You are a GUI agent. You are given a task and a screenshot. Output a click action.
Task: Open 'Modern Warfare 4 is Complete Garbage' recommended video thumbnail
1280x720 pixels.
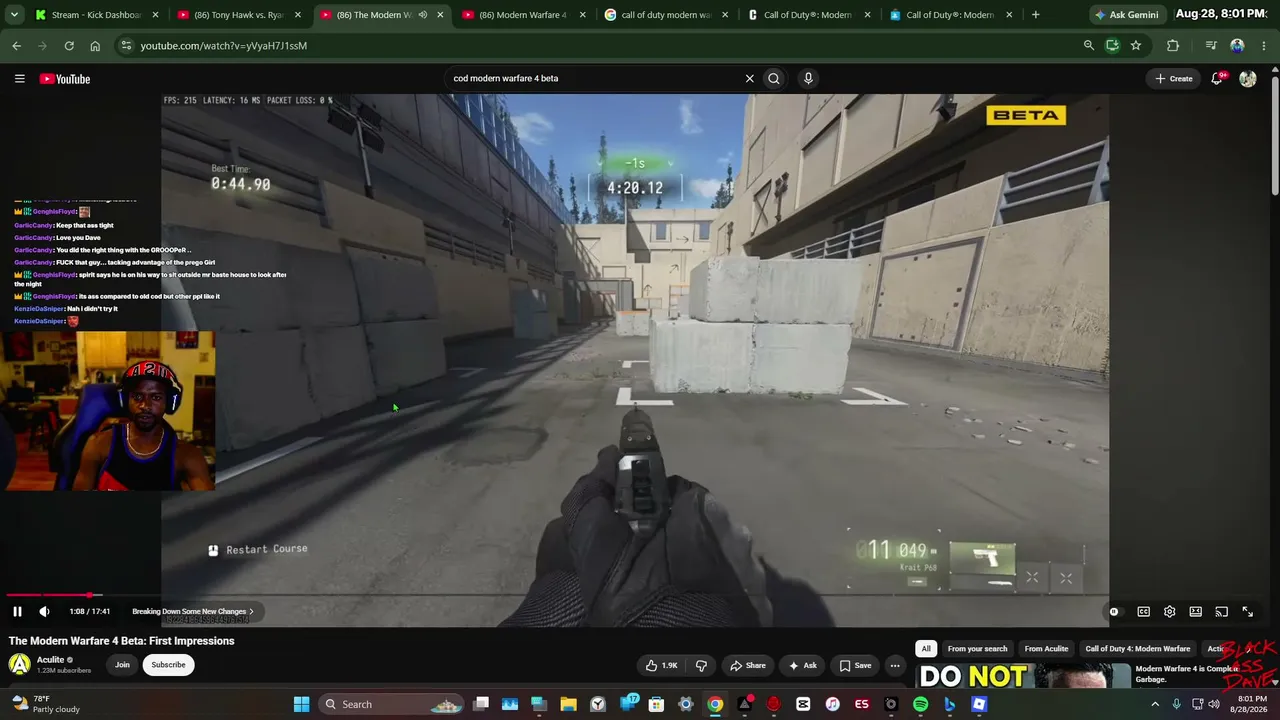pos(1025,676)
